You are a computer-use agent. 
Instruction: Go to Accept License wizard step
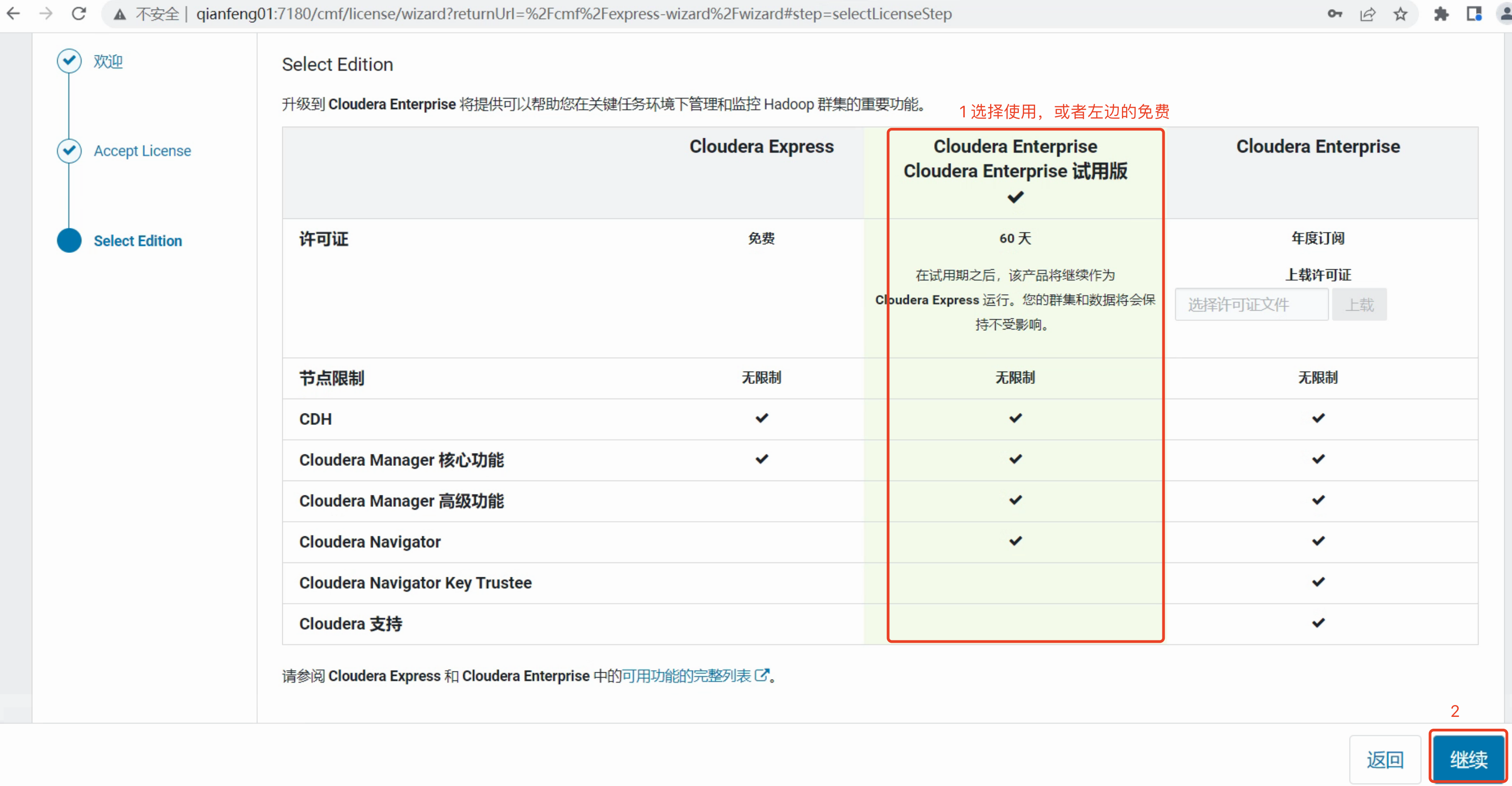[142, 151]
